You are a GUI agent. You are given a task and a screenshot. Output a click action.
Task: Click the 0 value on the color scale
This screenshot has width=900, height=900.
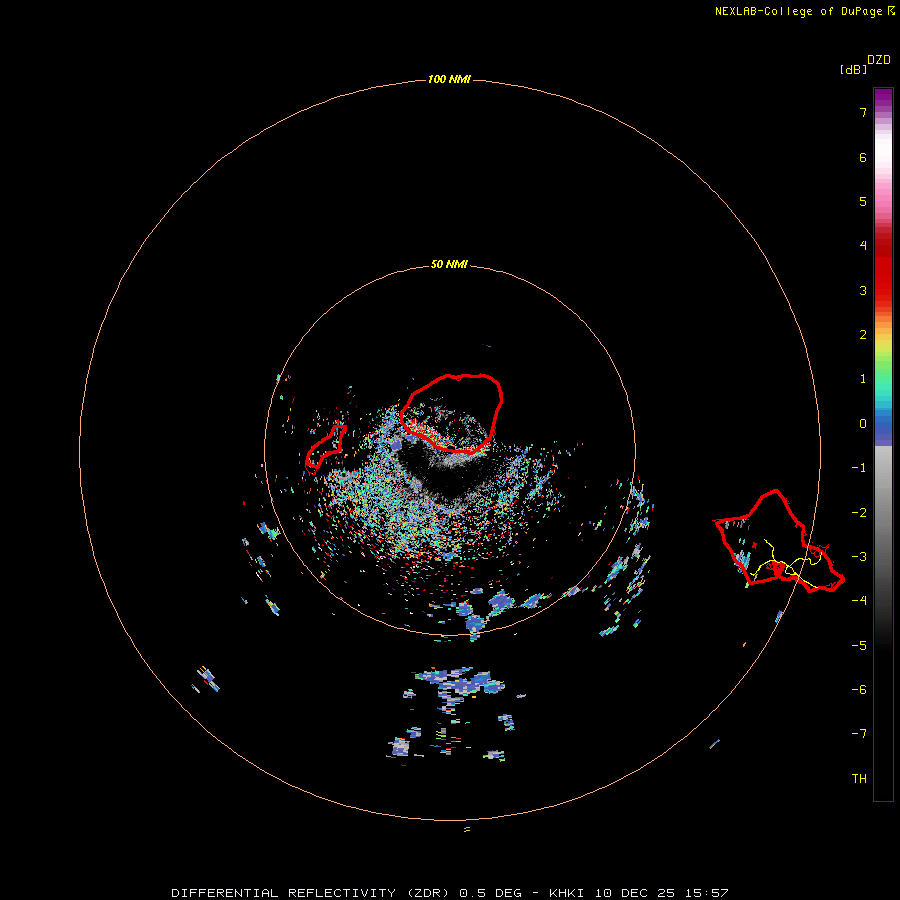863,424
